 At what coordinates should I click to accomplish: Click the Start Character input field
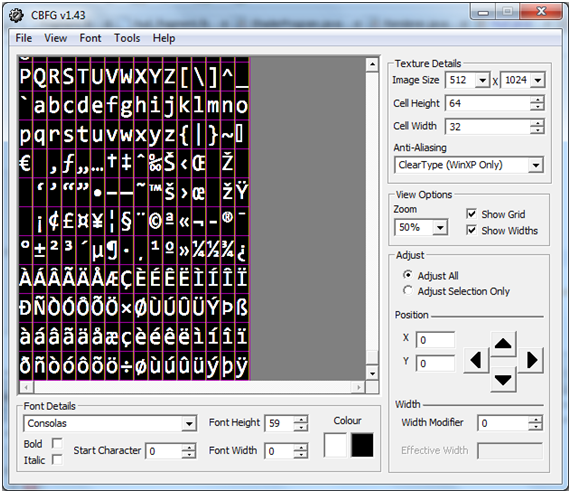[x=164, y=451]
